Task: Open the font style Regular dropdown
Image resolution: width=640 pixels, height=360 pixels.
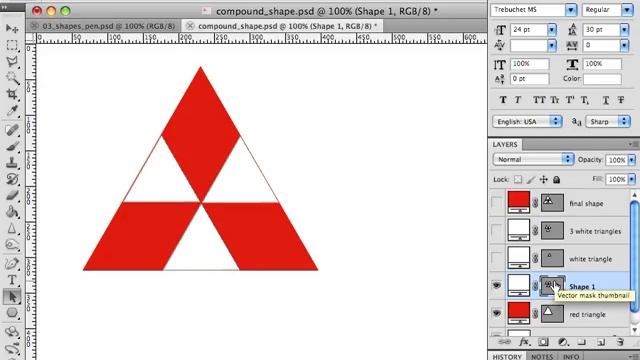Action: [x=627, y=10]
